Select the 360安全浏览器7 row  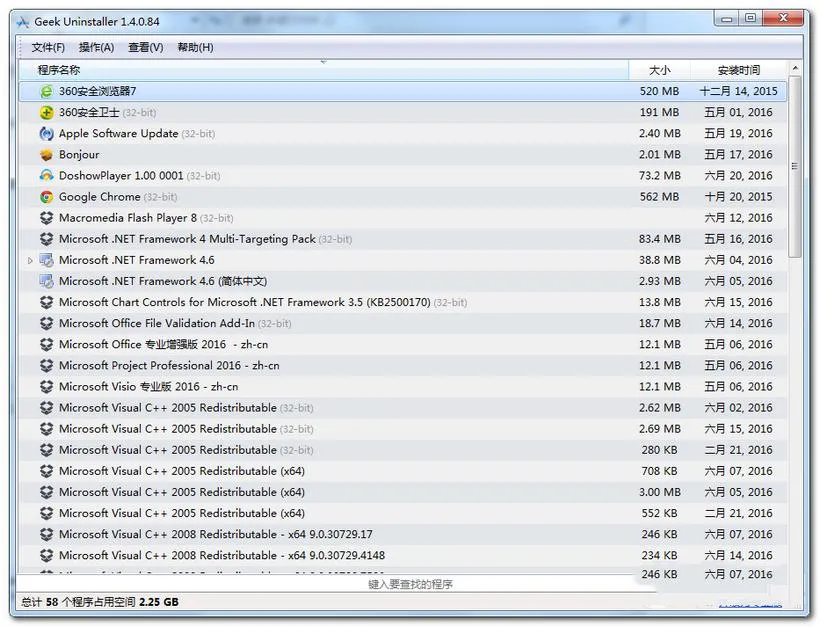coord(403,92)
